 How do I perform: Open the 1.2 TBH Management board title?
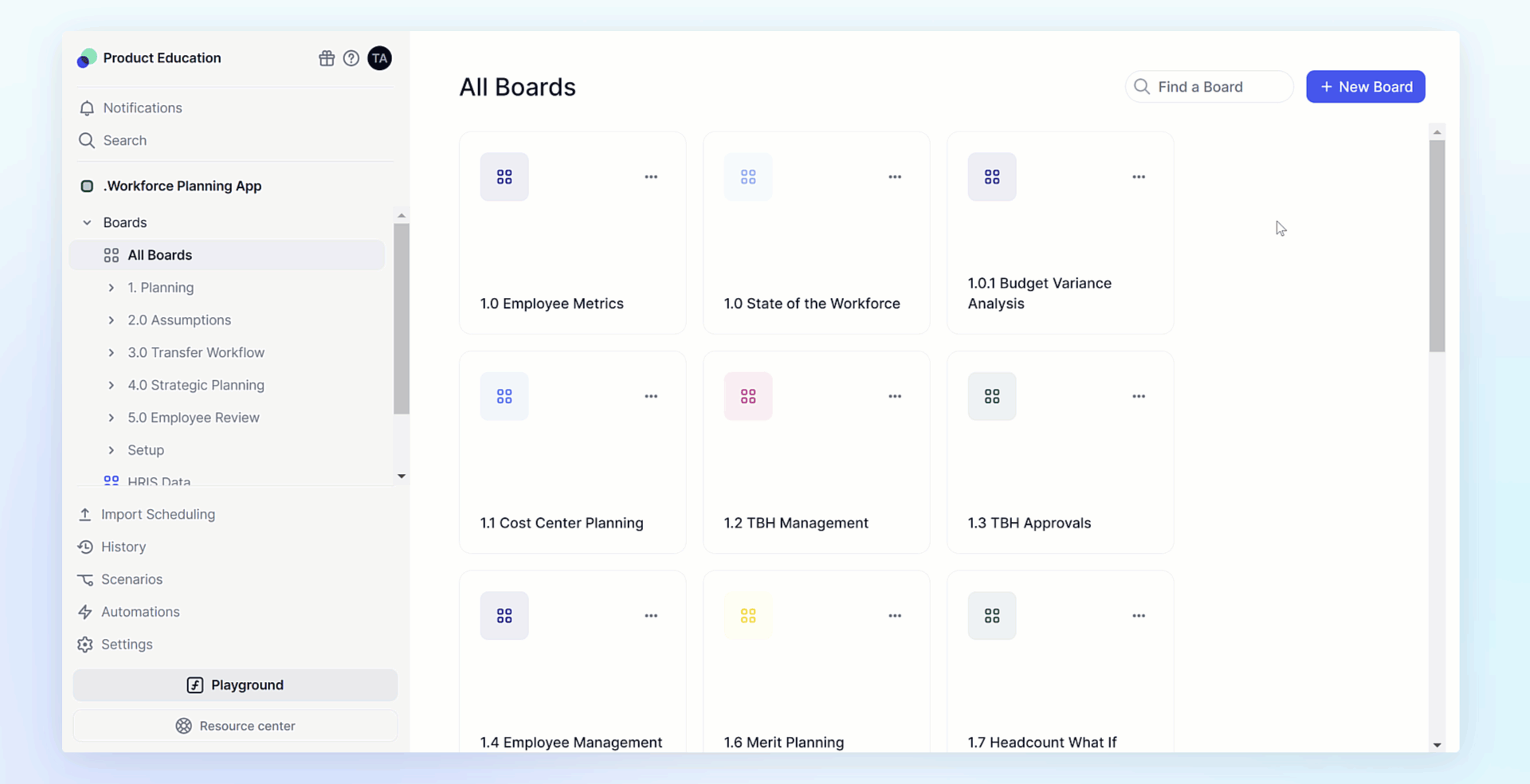click(x=796, y=523)
